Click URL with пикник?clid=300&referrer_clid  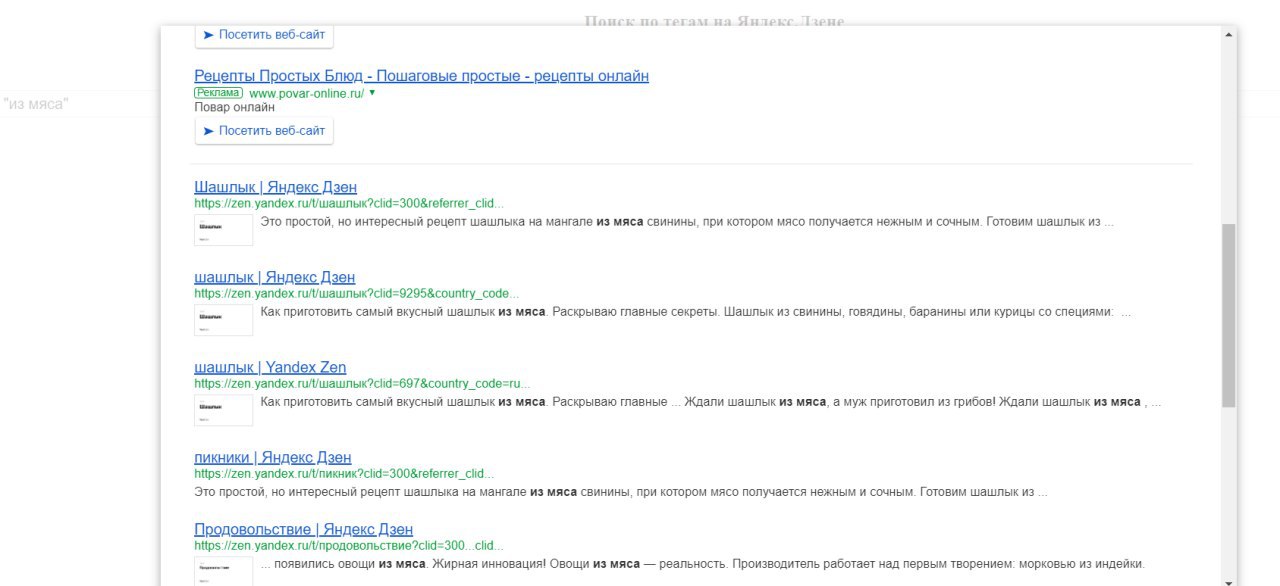[344, 474]
